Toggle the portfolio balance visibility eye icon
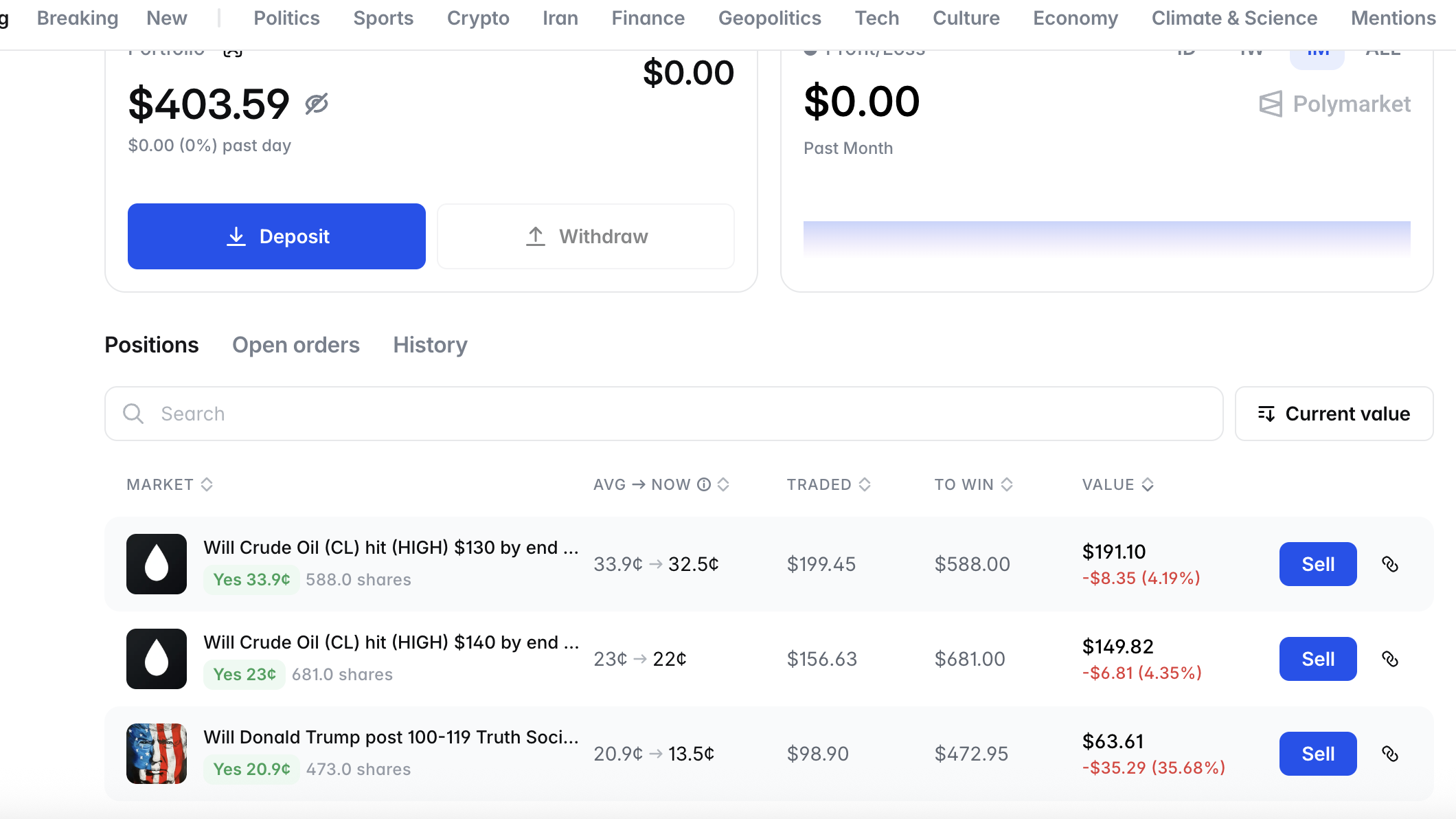The image size is (1456, 819). click(317, 104)
